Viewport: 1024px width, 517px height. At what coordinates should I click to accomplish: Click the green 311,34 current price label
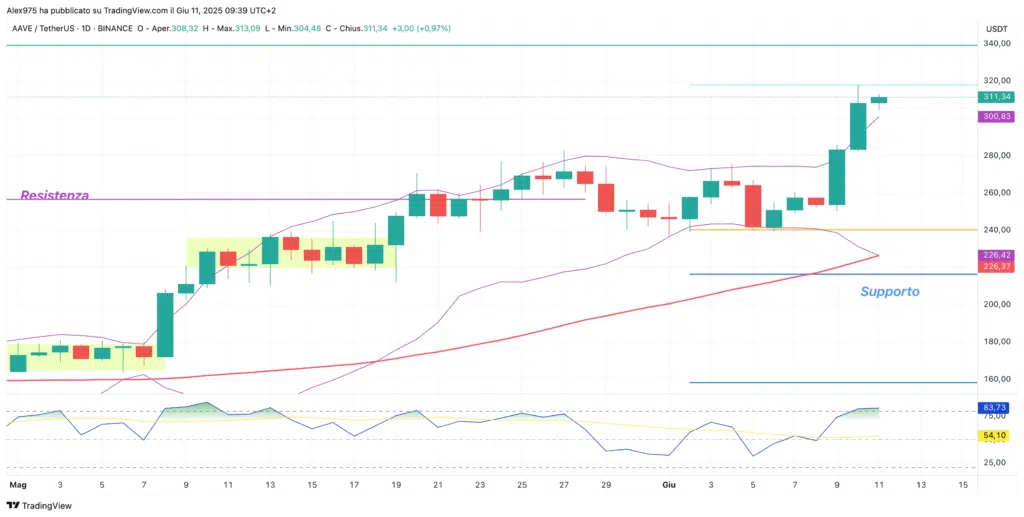tap(997, 97)
